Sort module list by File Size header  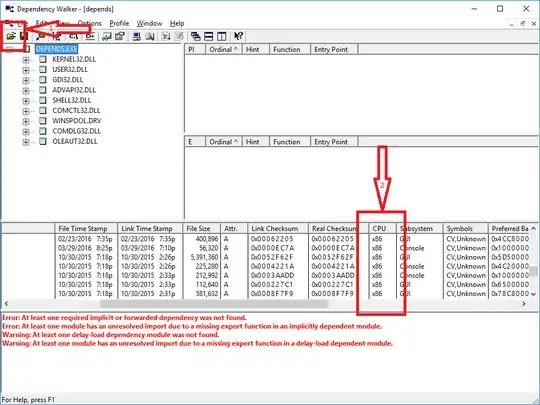tap(201, 229)
